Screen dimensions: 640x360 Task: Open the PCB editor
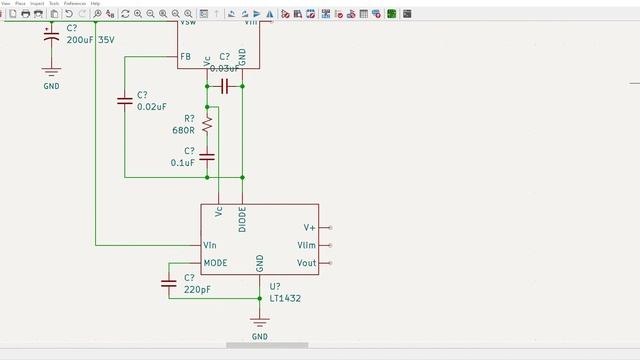[x=391, y=14]
